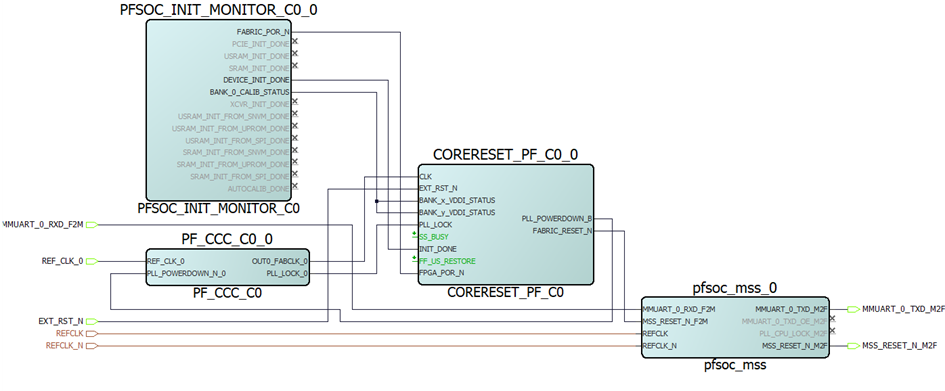The height and width of the screenshot is (391, 945).
Task: Select the FABRIC_POR_N output pin
Action: pyautogui.click(x=263, y=32)
